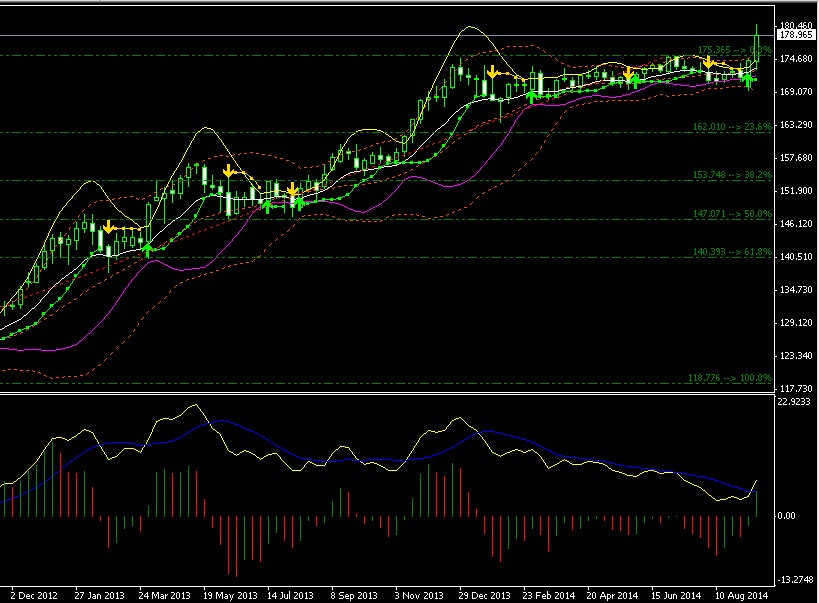Click the 23 Feb 2014 date label
The image size is (819, 603).
point(548,595)
